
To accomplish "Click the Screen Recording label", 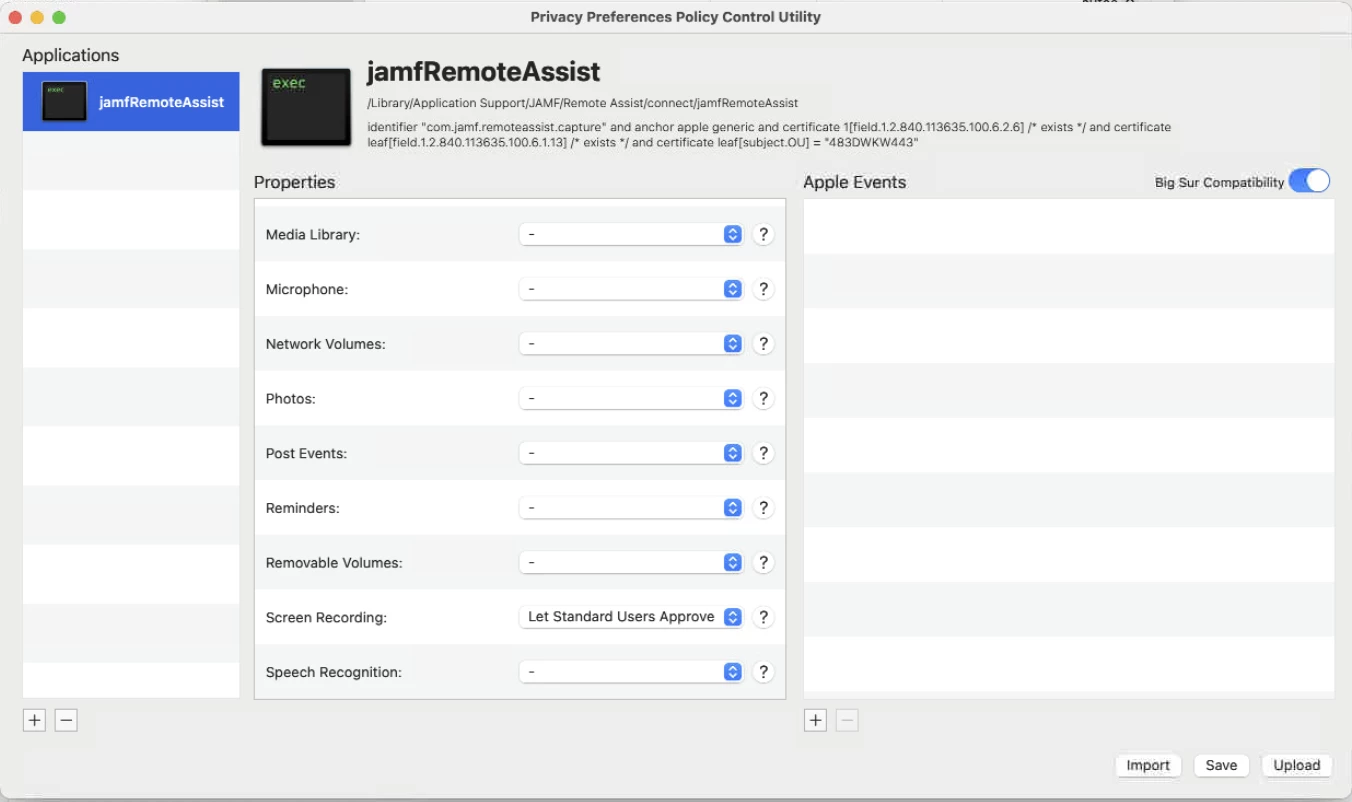I will pyautogui.click(x=326, y=618).
